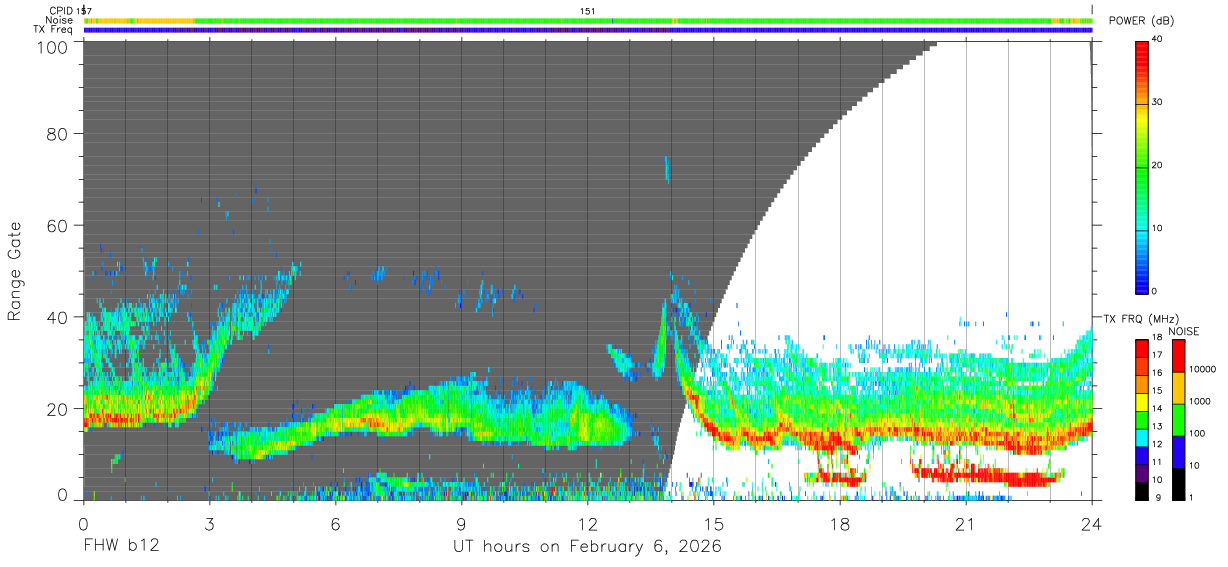
Task: Click the 20 tick on Range Gate axis
Action: click(56, 408)
